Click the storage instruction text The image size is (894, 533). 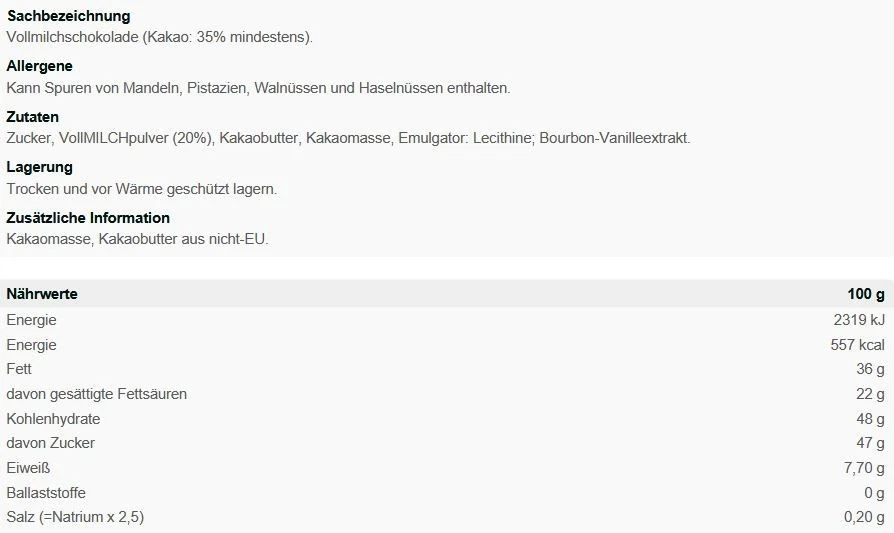point(142,188)
